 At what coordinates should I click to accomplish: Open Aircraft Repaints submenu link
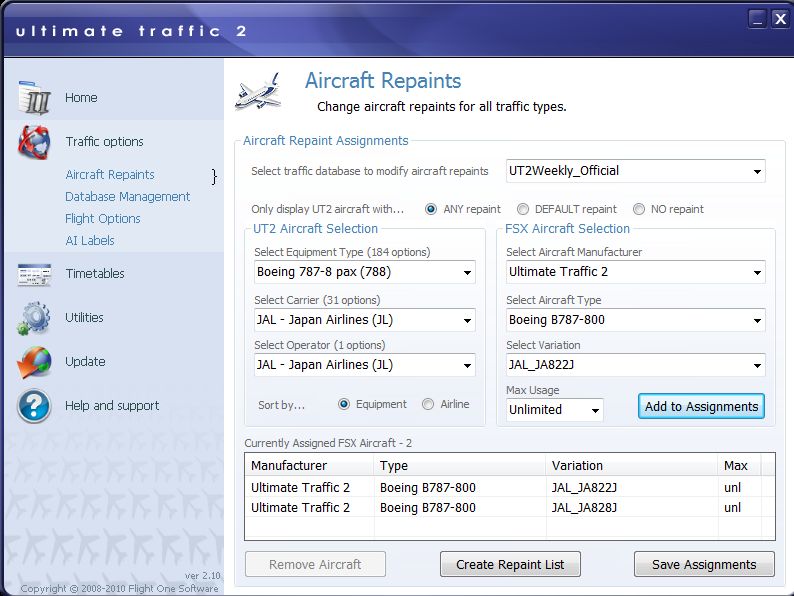click(110, 175)
